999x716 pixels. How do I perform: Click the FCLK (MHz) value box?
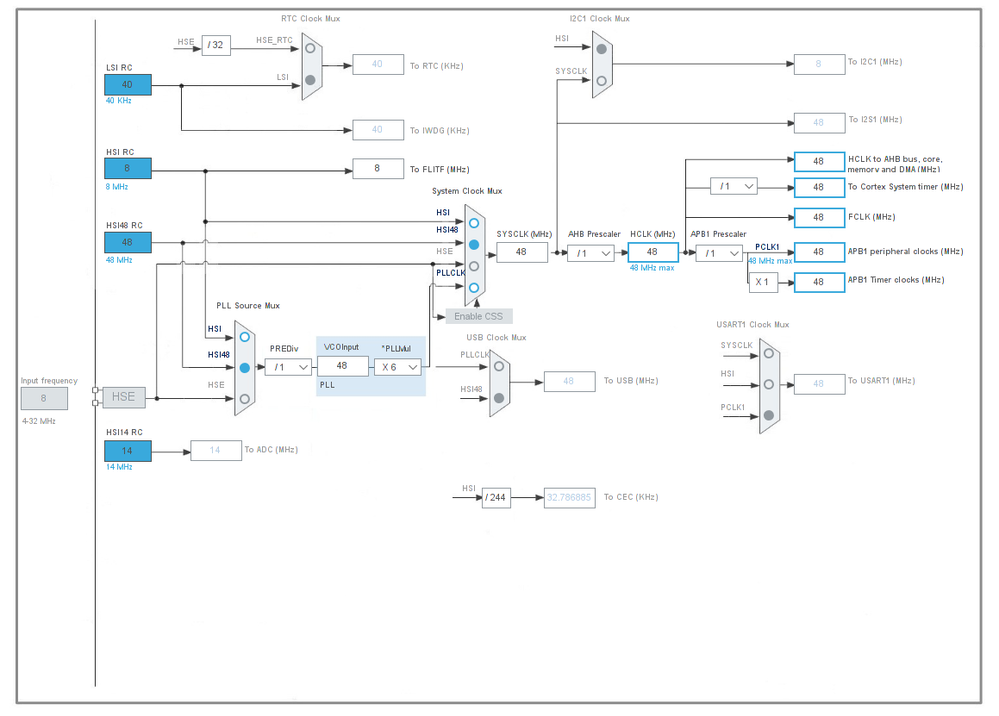point(819,218)
